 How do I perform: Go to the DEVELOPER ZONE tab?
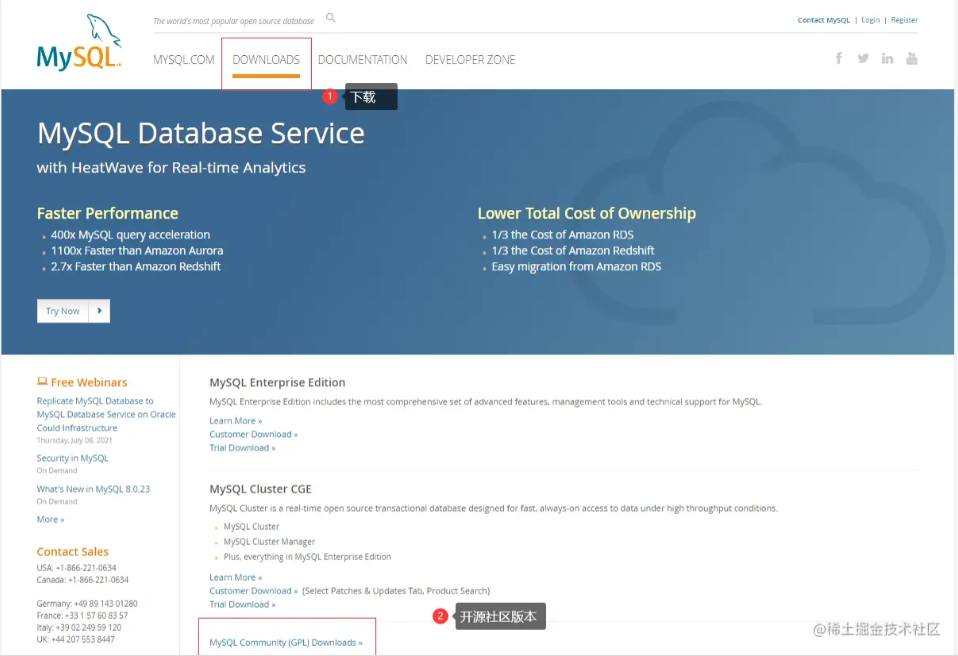(470, 60)
